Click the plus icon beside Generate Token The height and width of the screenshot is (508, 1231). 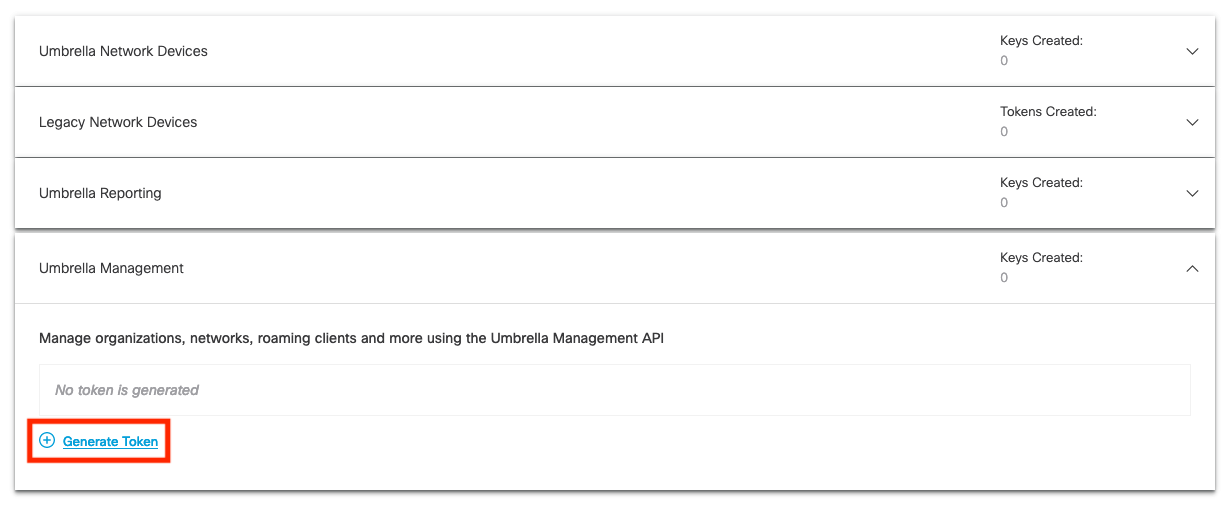[x=47, y=440]
